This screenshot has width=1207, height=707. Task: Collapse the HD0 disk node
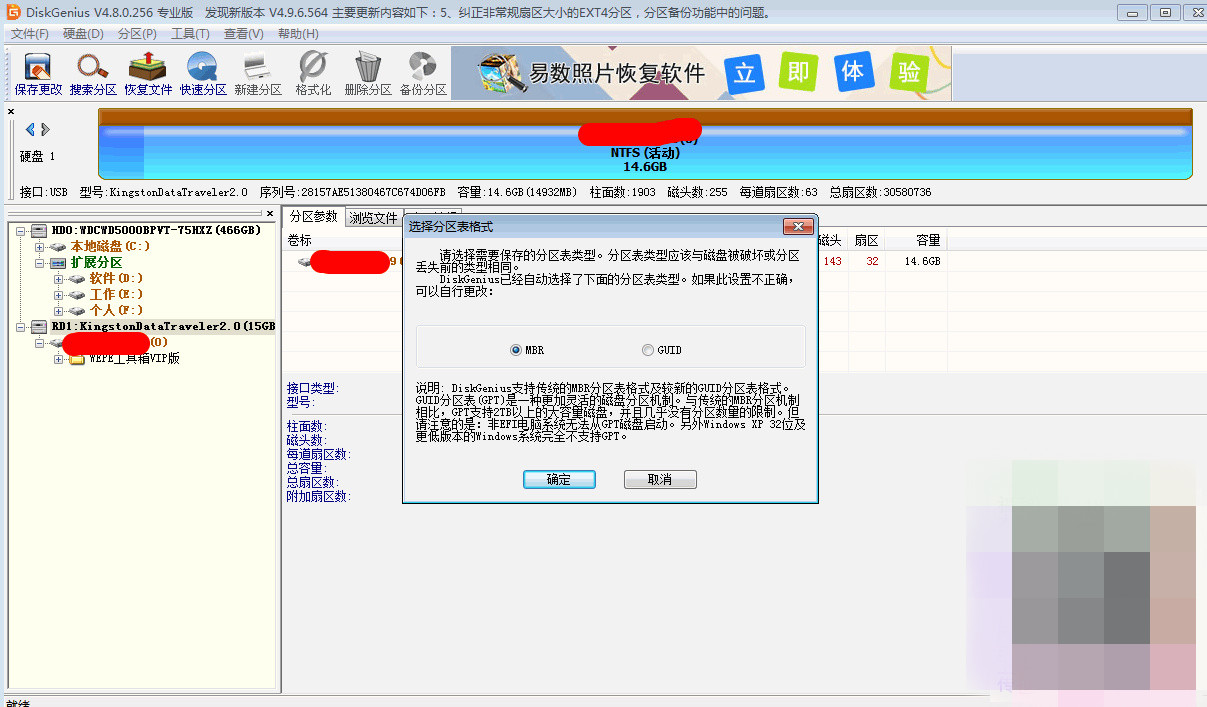click(x=20, y=230)
